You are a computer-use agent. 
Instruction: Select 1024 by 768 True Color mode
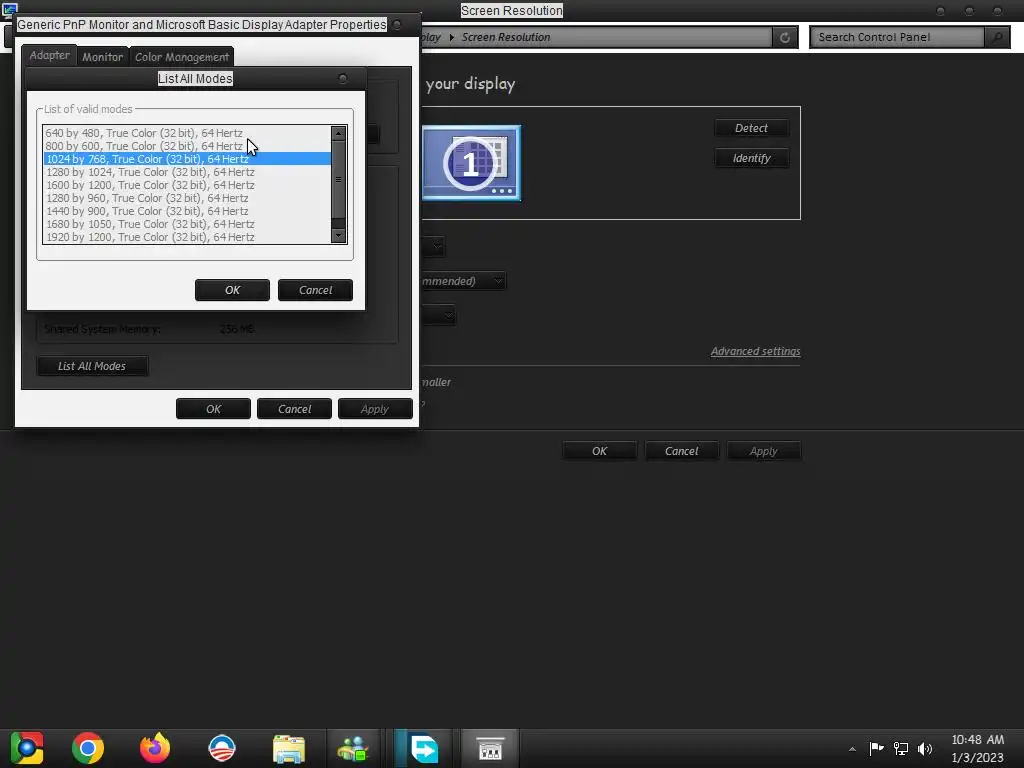click(x=187, y=159)
